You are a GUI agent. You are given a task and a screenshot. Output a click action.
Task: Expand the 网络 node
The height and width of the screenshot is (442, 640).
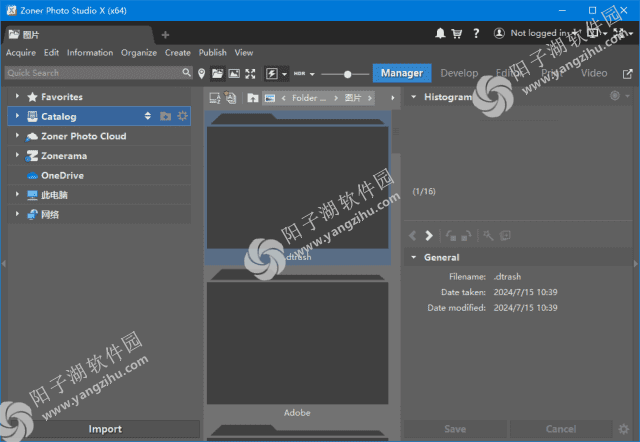17,214
